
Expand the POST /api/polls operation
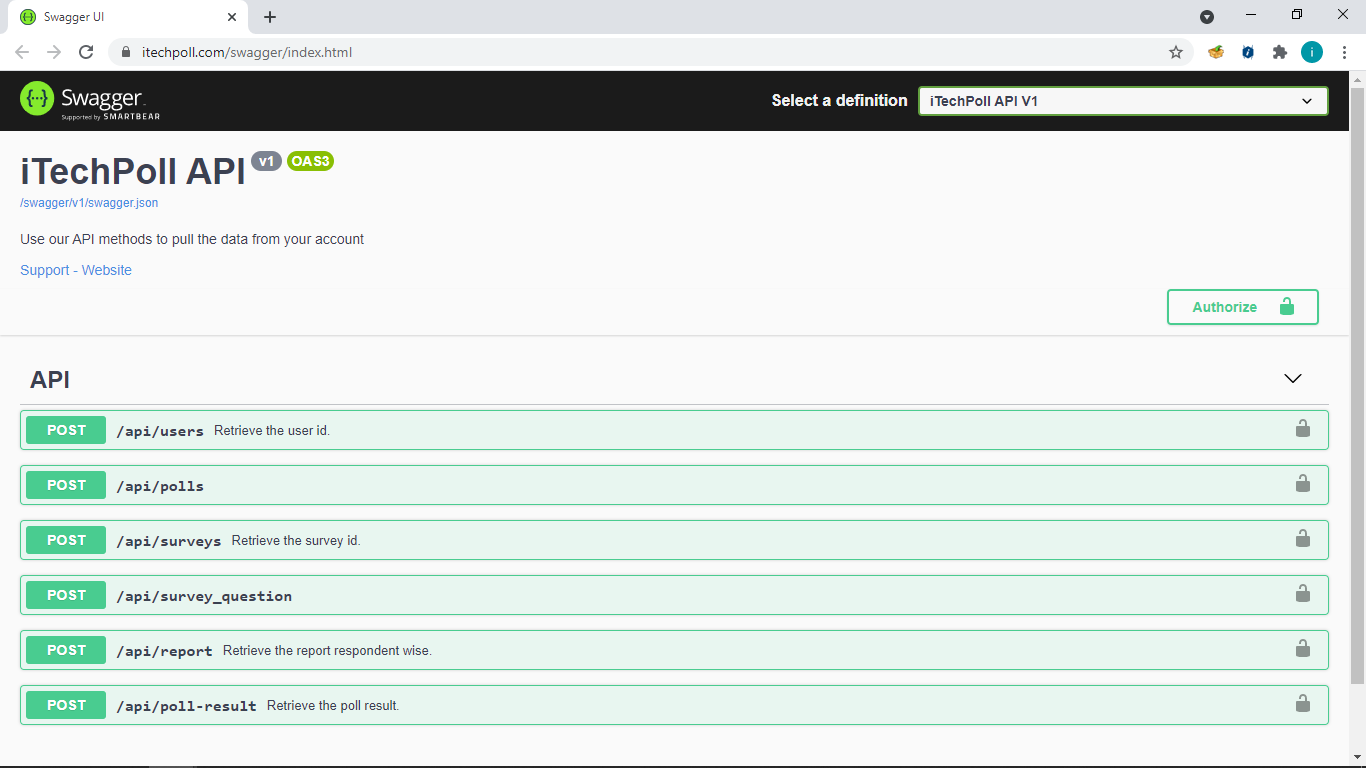click(x=674, y=485)
